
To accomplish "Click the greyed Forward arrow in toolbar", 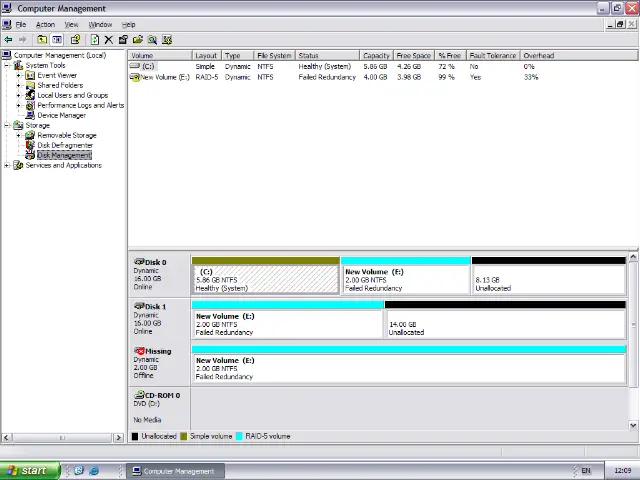I will 22,40.
